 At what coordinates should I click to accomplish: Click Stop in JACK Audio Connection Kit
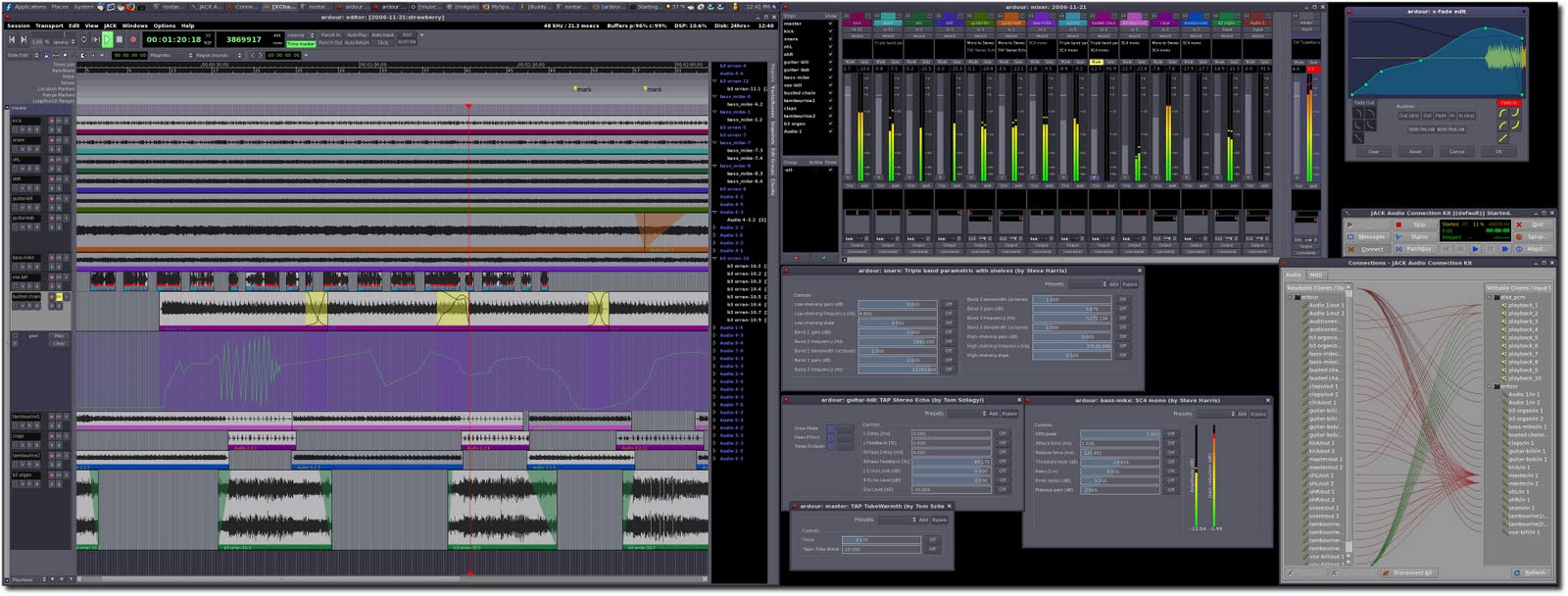(1415, 224)
